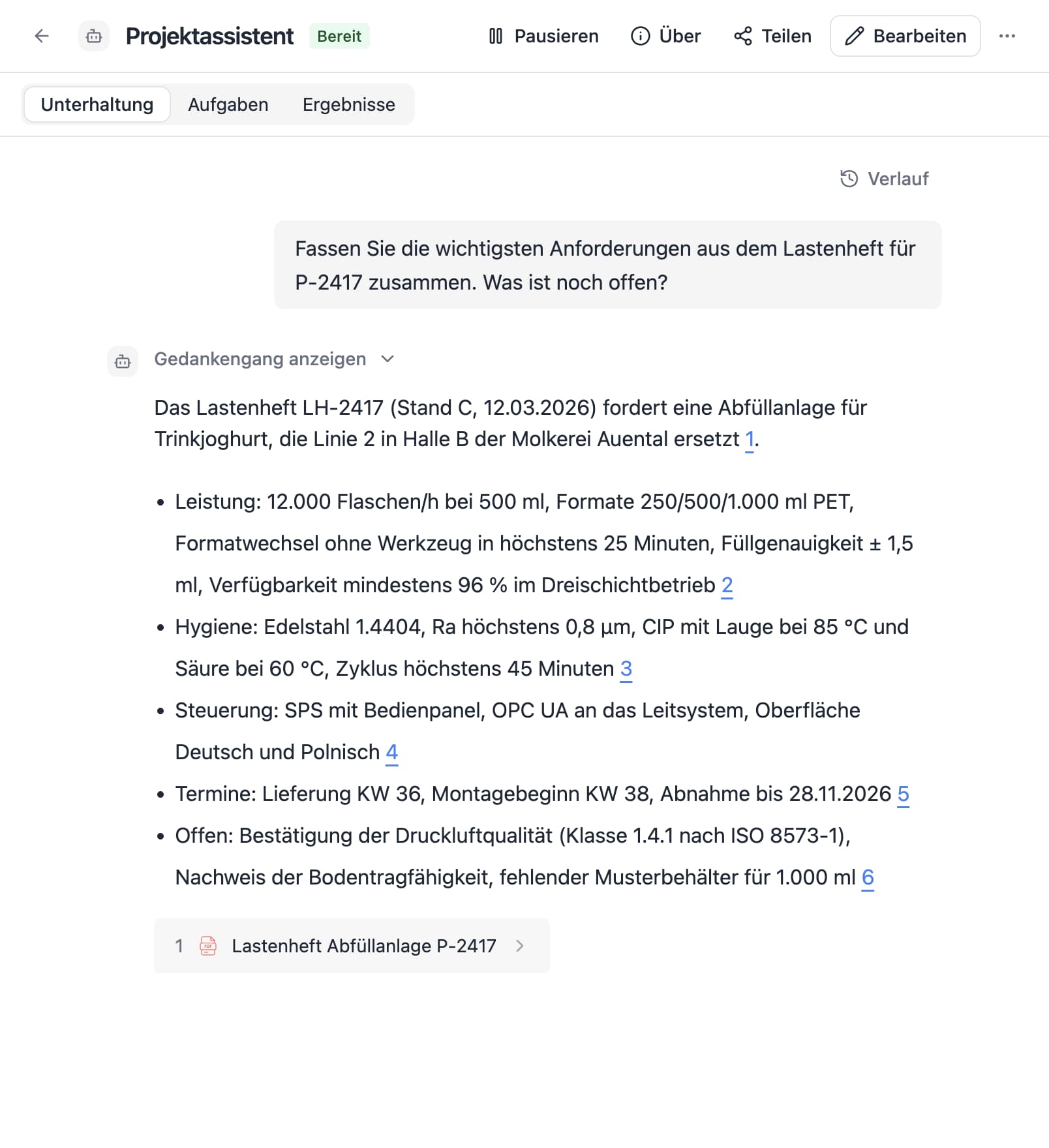Open citation 6 in the Offen bullet
The height and width of the screenshot is (1148, 1049).
(x=868, y=878)
